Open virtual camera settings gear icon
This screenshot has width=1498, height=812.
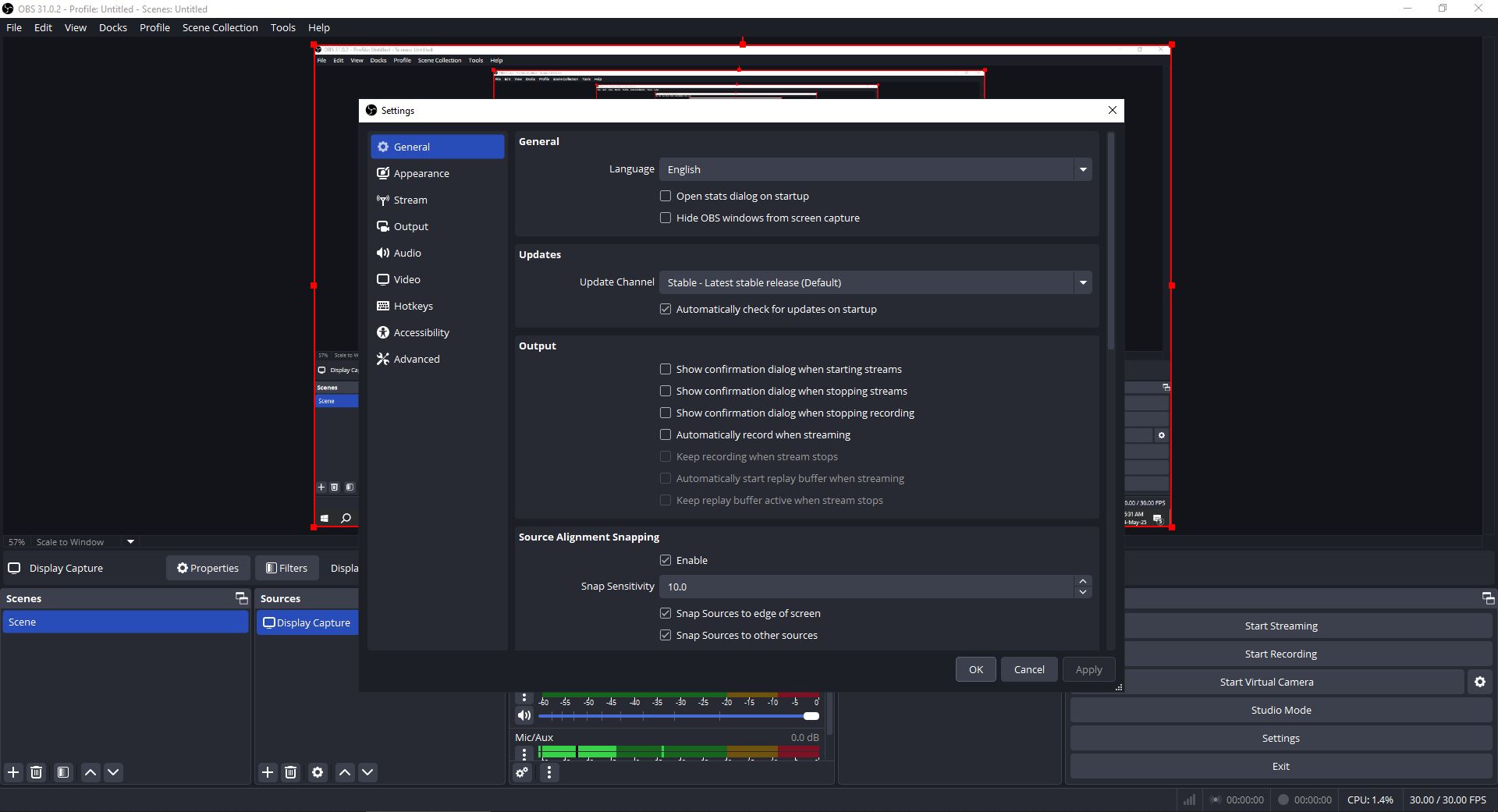click(x=1479, y=682)
